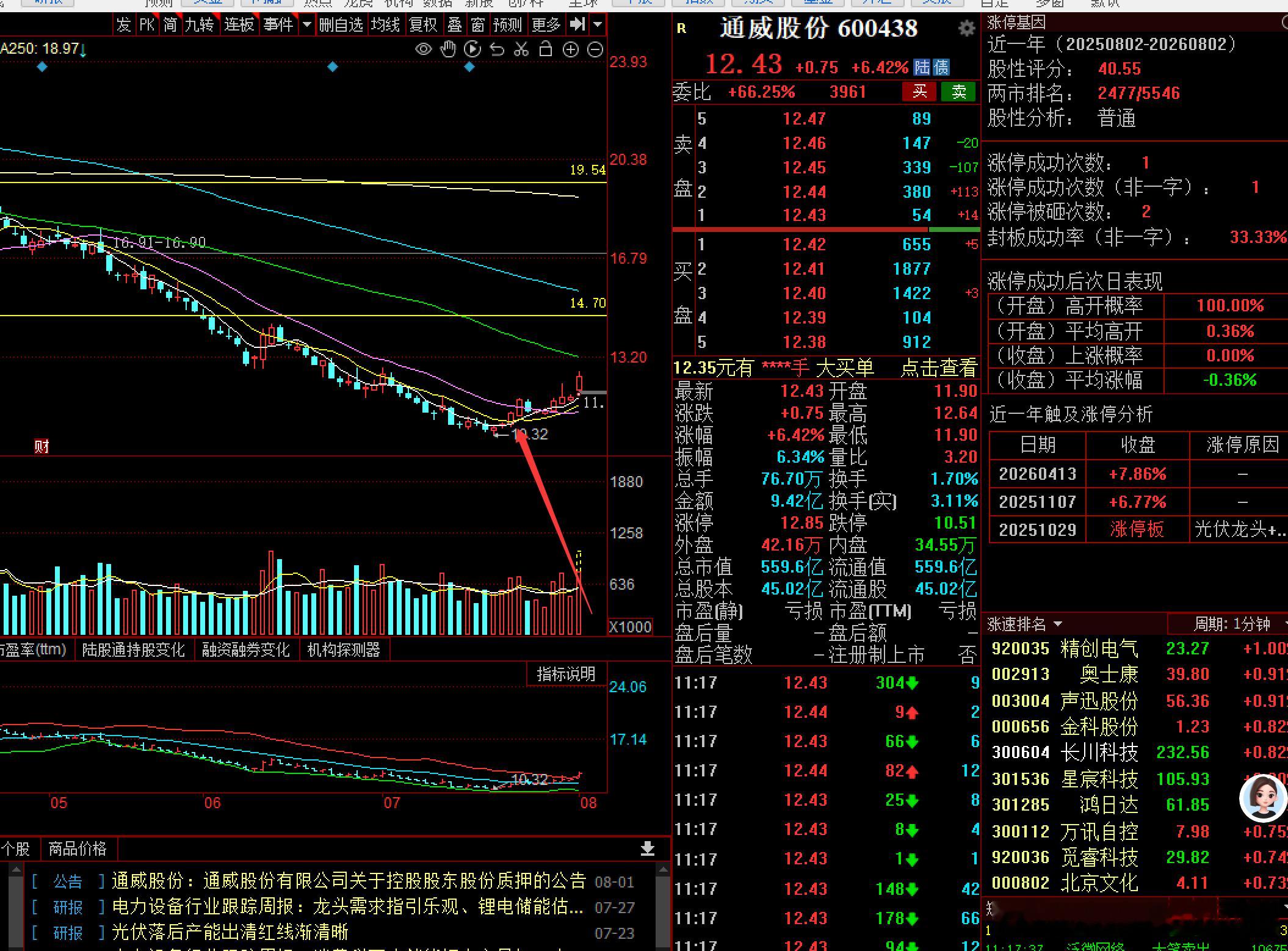Open the 控股股东股份质押 announcement
Viewport: 1288px width, 951px height.
pyautogui.click(x=349, y=880)
